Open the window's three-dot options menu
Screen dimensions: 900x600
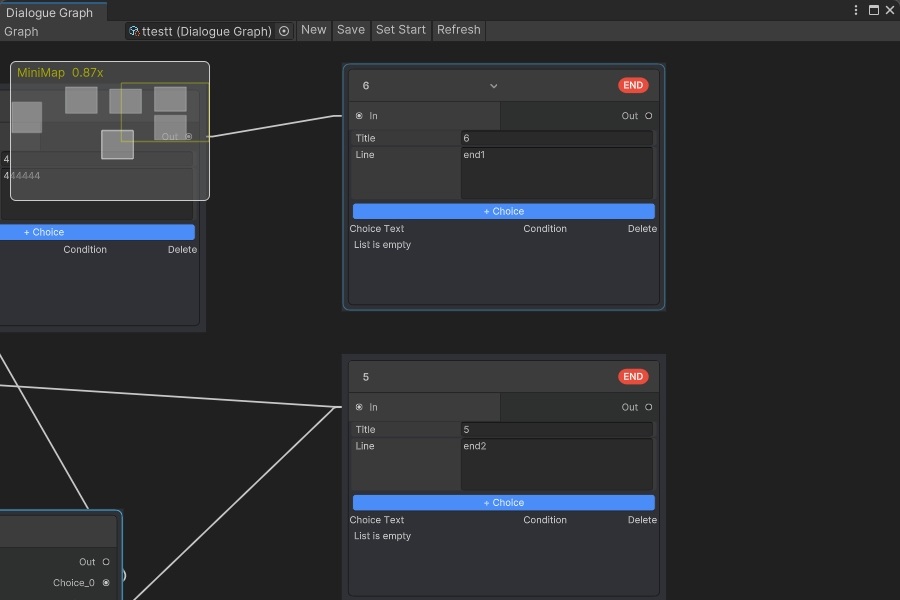coord(856,10)
